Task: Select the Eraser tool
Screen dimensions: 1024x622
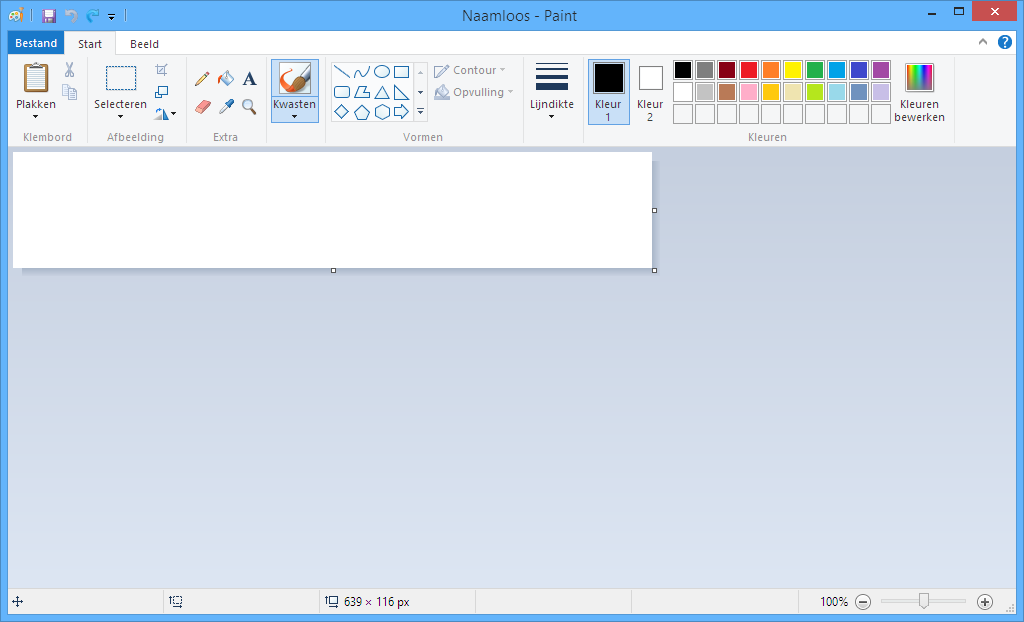Action: [202, 106]
